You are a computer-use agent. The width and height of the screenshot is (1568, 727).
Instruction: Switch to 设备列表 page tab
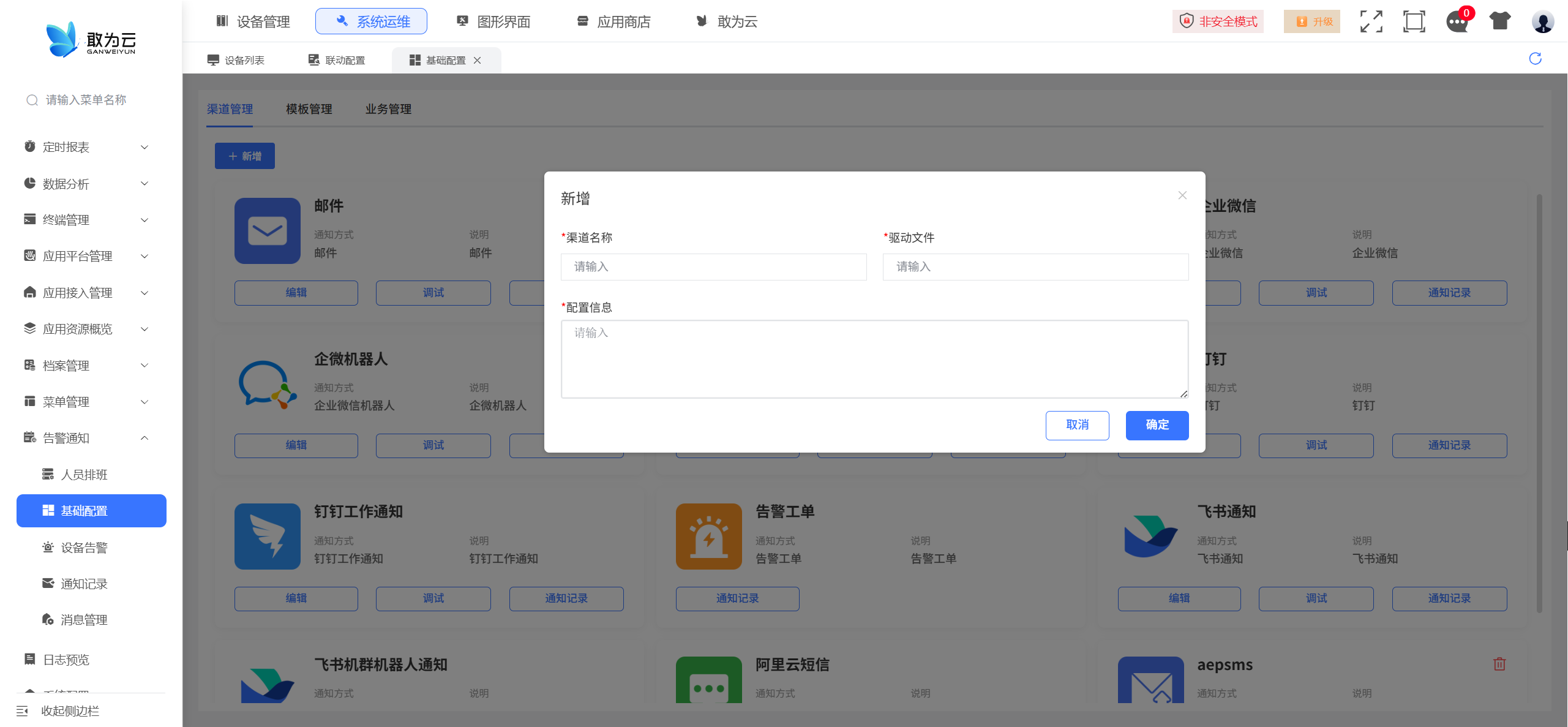(x=236, y=60)
